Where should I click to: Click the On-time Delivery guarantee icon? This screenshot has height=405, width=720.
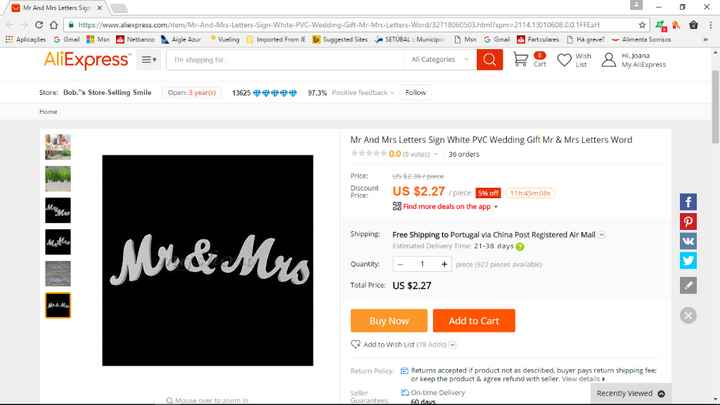[405, 393]
